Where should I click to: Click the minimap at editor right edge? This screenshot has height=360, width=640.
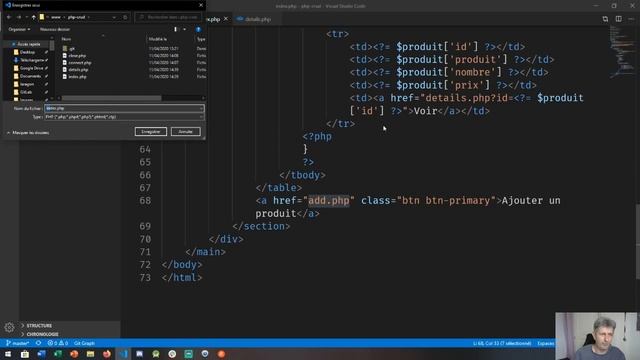tap(622, 51)
